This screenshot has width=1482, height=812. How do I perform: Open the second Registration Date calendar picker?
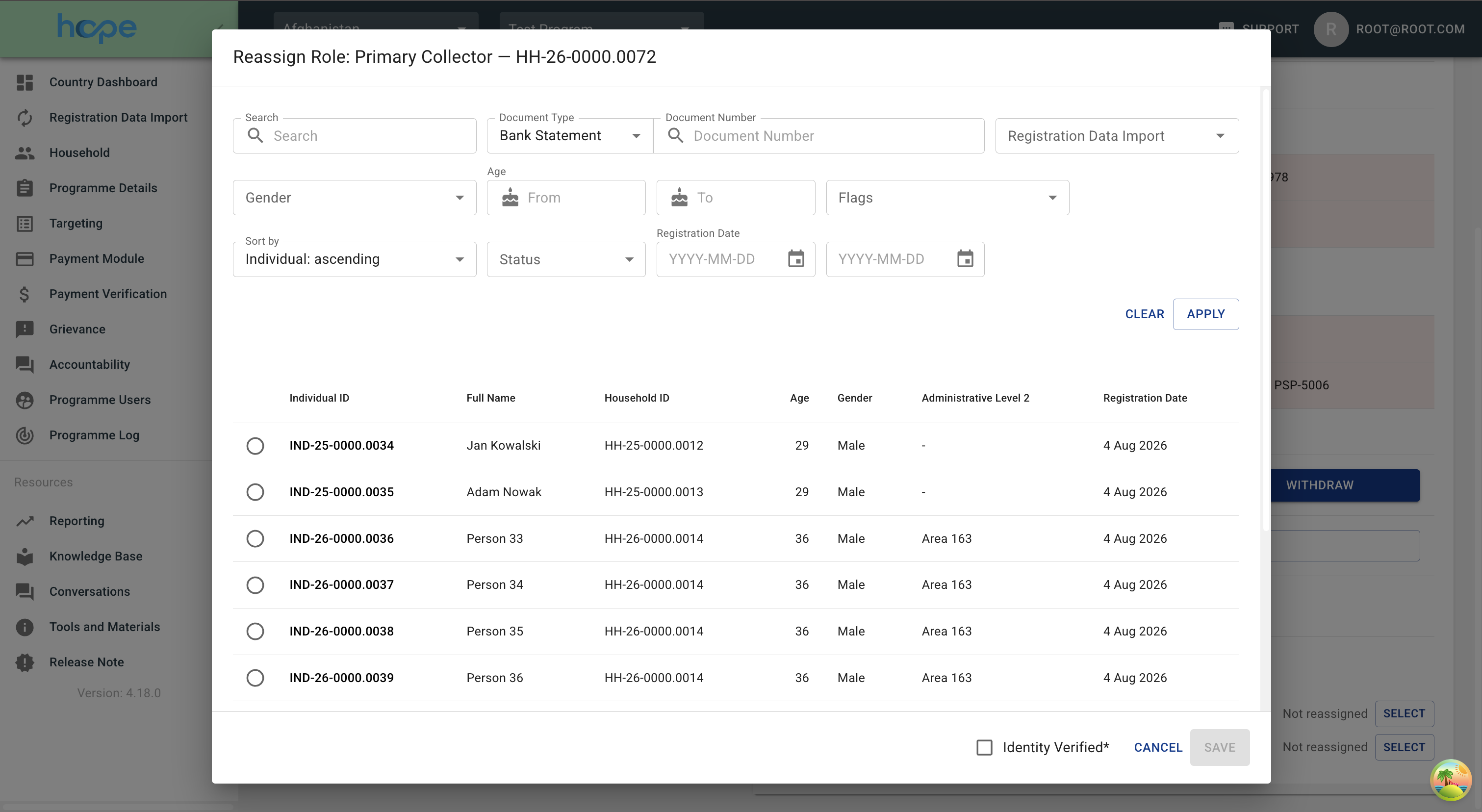965,259
